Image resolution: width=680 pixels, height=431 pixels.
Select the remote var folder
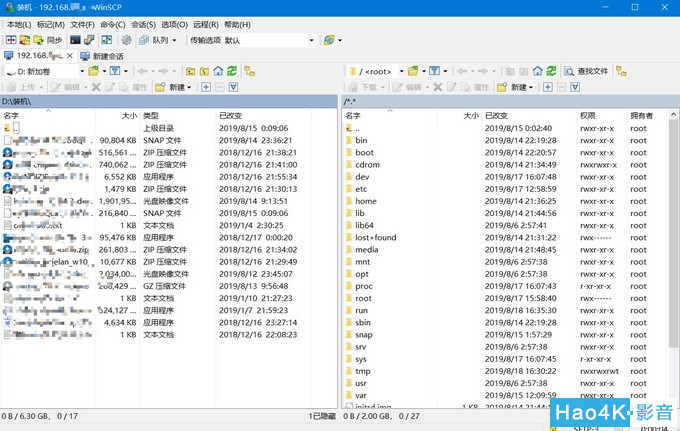point(361,395)
